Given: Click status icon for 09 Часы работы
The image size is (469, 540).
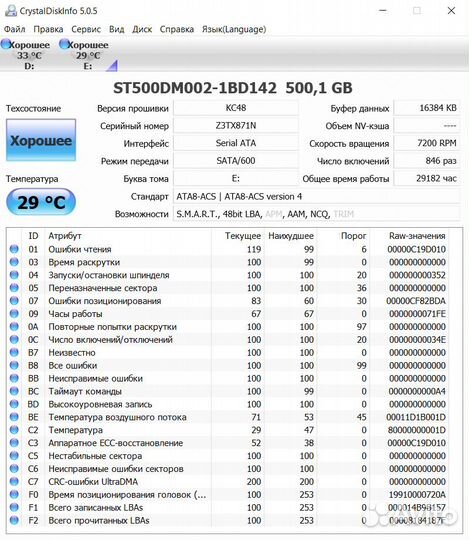Looking at the screenshot, I should [x=14, y=314].
